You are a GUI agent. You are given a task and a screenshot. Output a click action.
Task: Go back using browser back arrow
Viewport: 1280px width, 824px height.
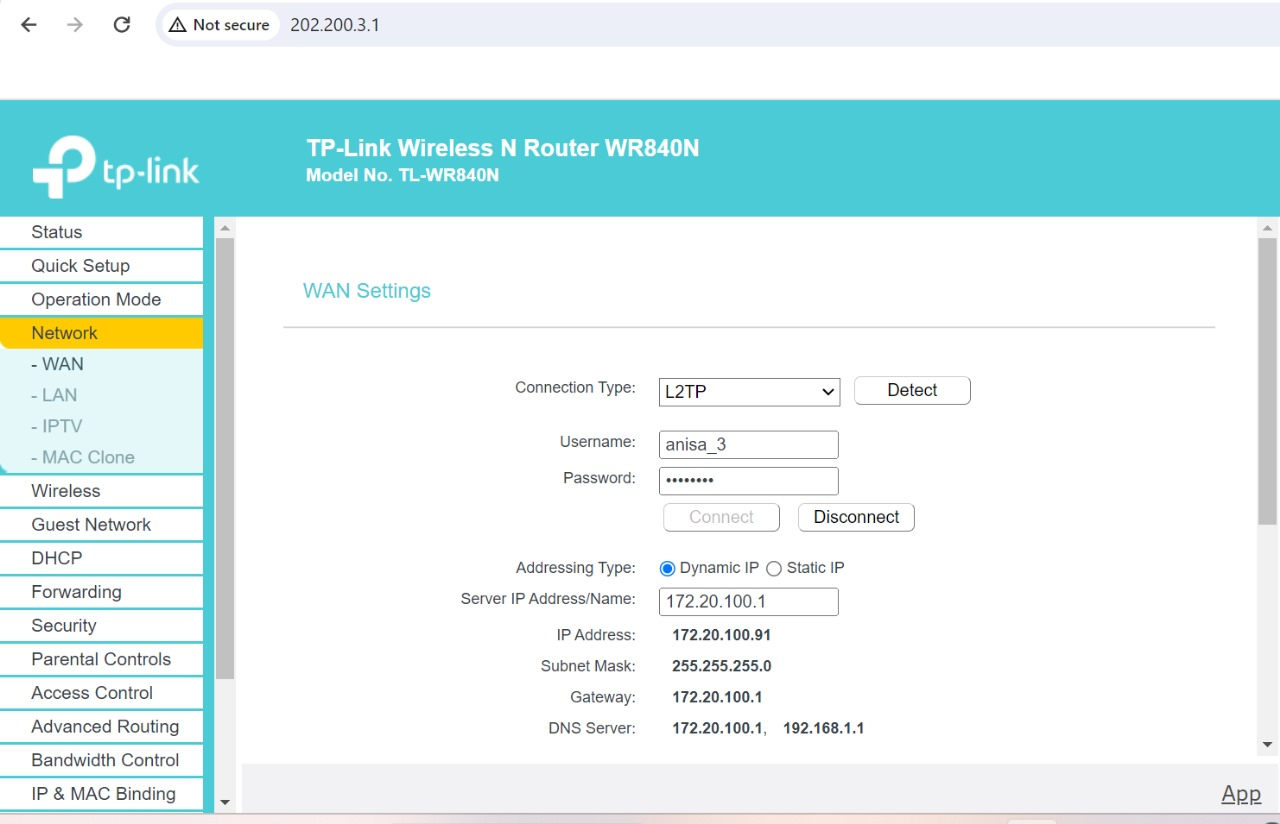point(29,25)
